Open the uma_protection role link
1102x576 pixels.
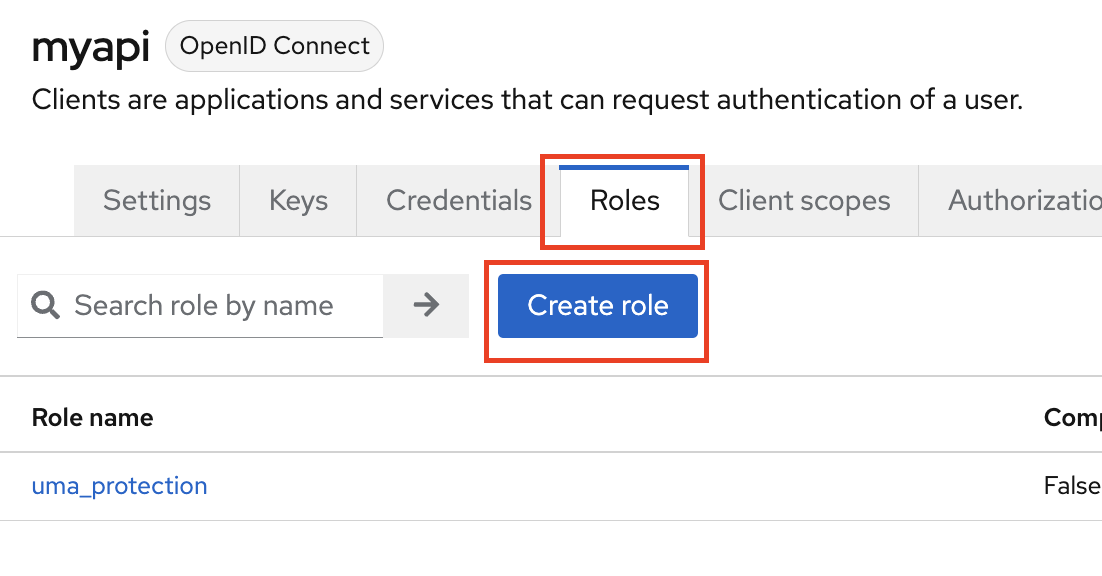coord(120,486)
